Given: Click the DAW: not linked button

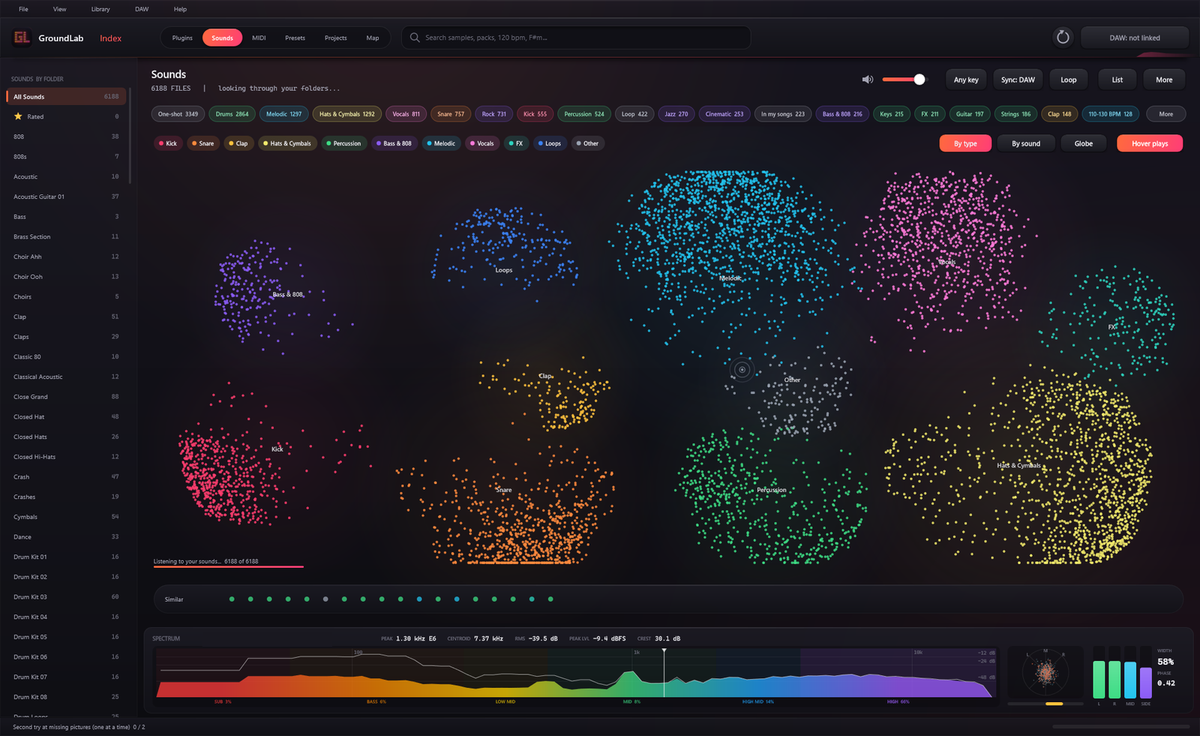Looking at the screenshot, I should [1135, 37].
